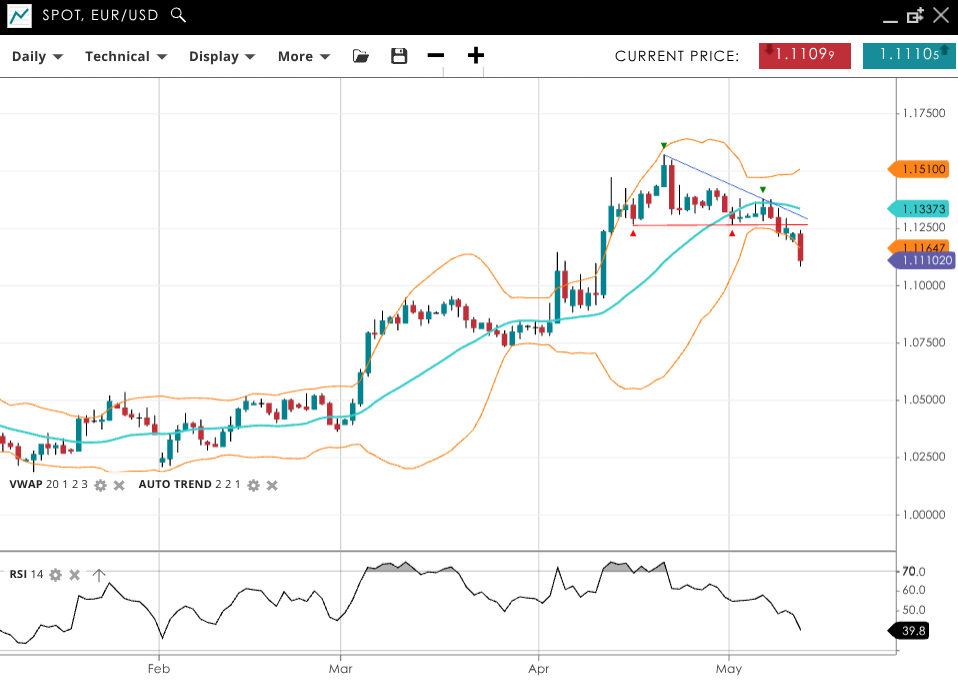Zoom out with the minus icon

tap(436, 56)
